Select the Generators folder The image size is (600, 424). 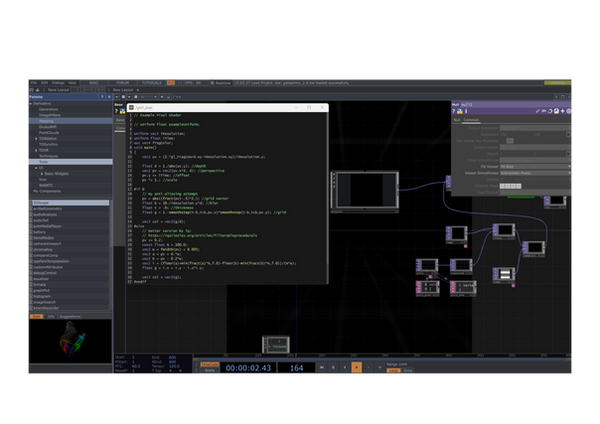48,109
